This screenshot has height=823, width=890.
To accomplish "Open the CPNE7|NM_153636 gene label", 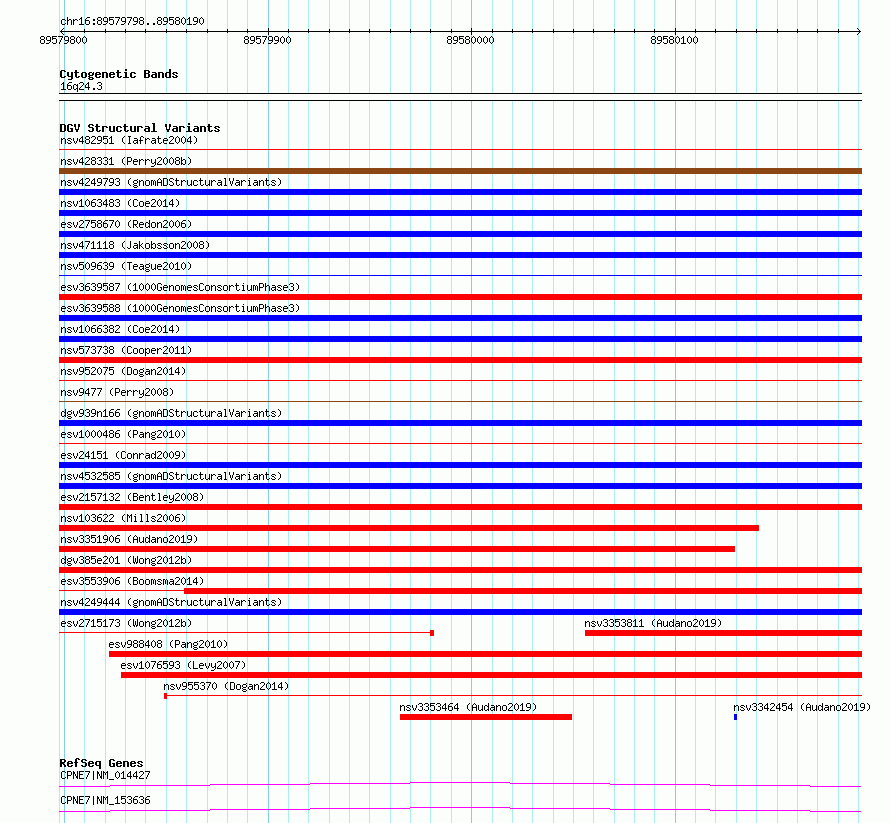I will (x=105, y=800).
